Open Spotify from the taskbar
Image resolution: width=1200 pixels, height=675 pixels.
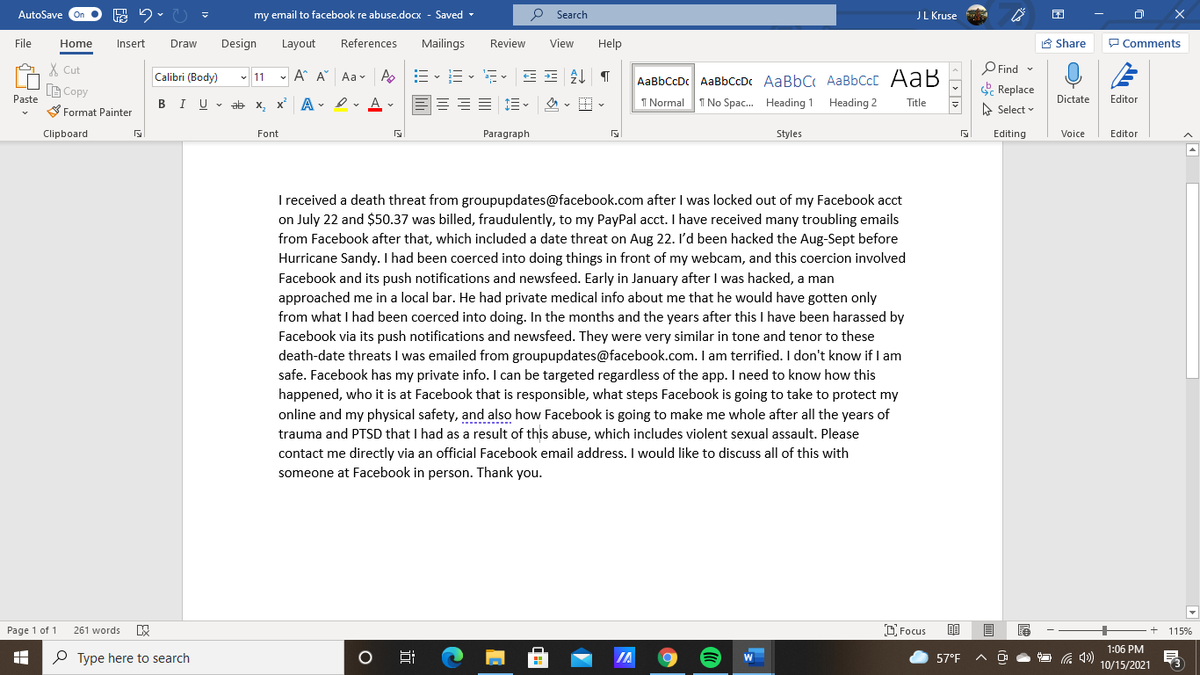[709, 658]
